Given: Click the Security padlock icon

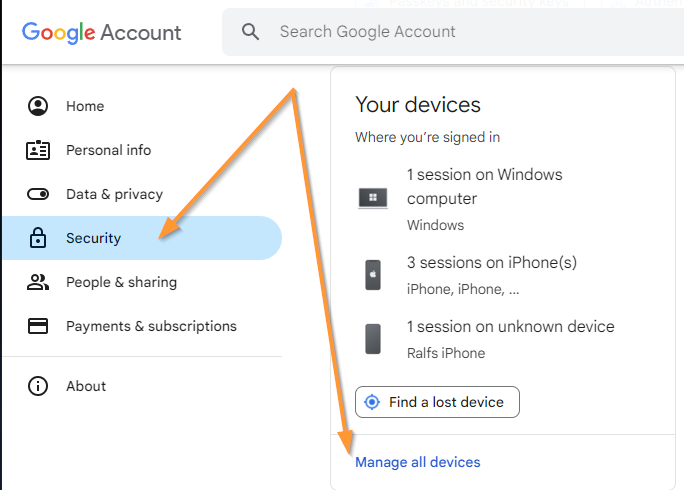Looking at the screenshot, I should coord(38,238).
